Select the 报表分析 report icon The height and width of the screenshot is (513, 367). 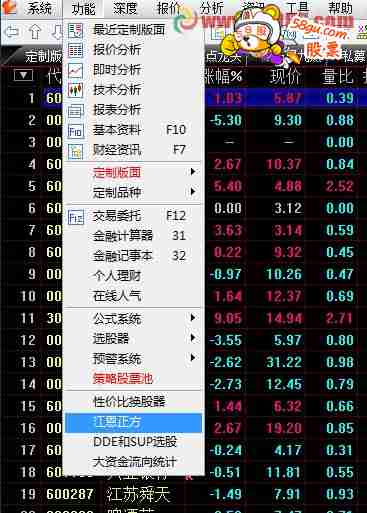coord(75,110)
